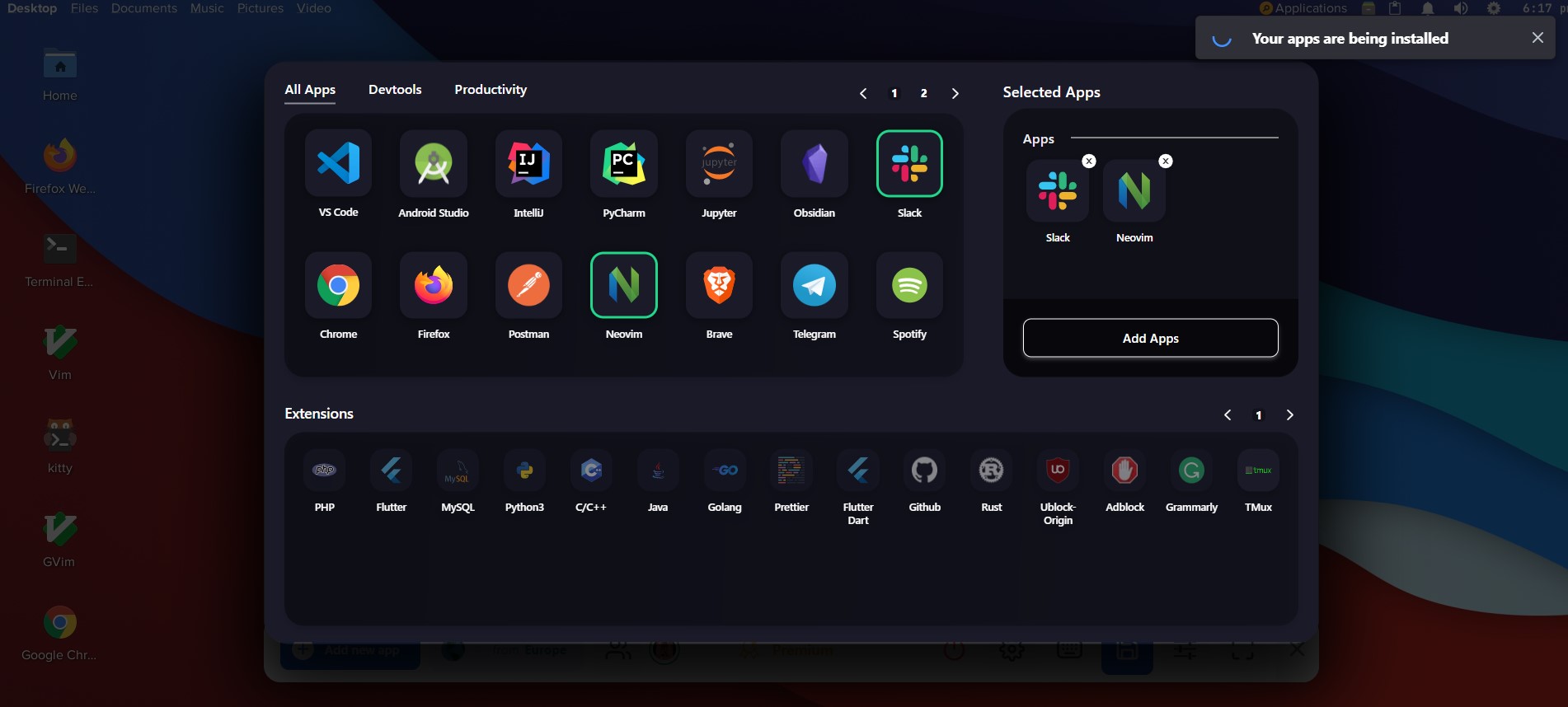This screenshot has width=1568, height=707.
Task: Go to previous extensions page arrow
Action: click(x=1228, y=415)
